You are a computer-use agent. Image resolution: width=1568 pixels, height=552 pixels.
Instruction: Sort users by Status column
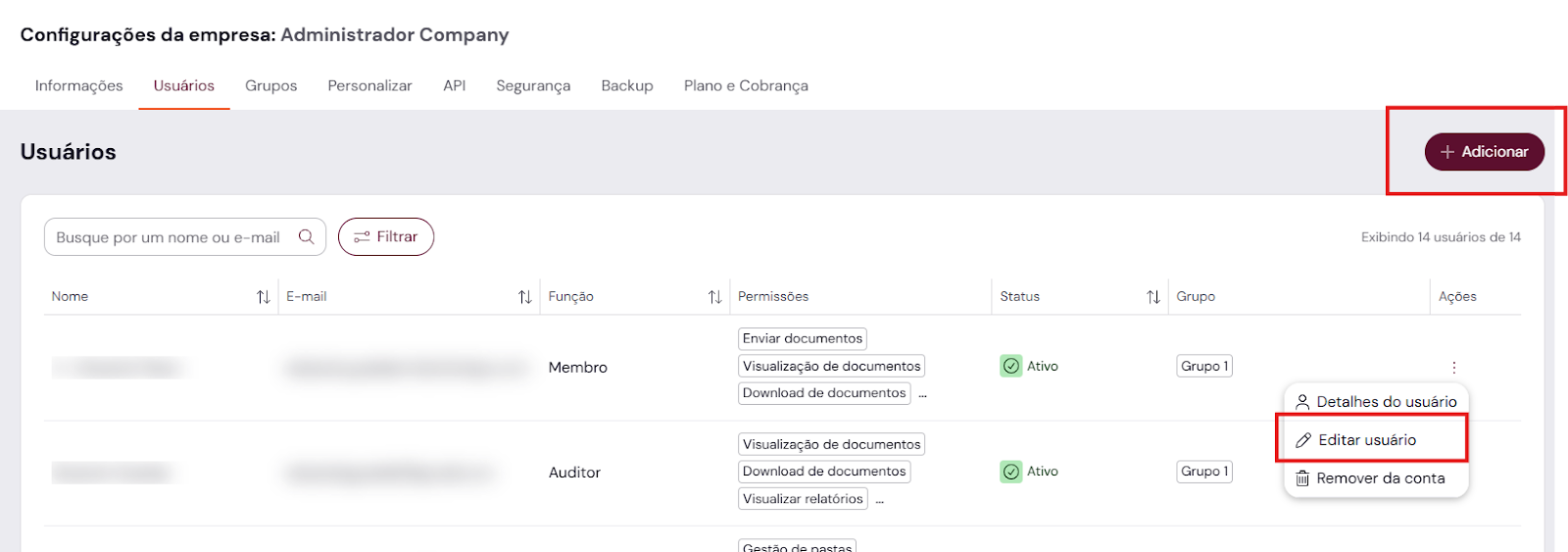click(x=1153, y=297)
